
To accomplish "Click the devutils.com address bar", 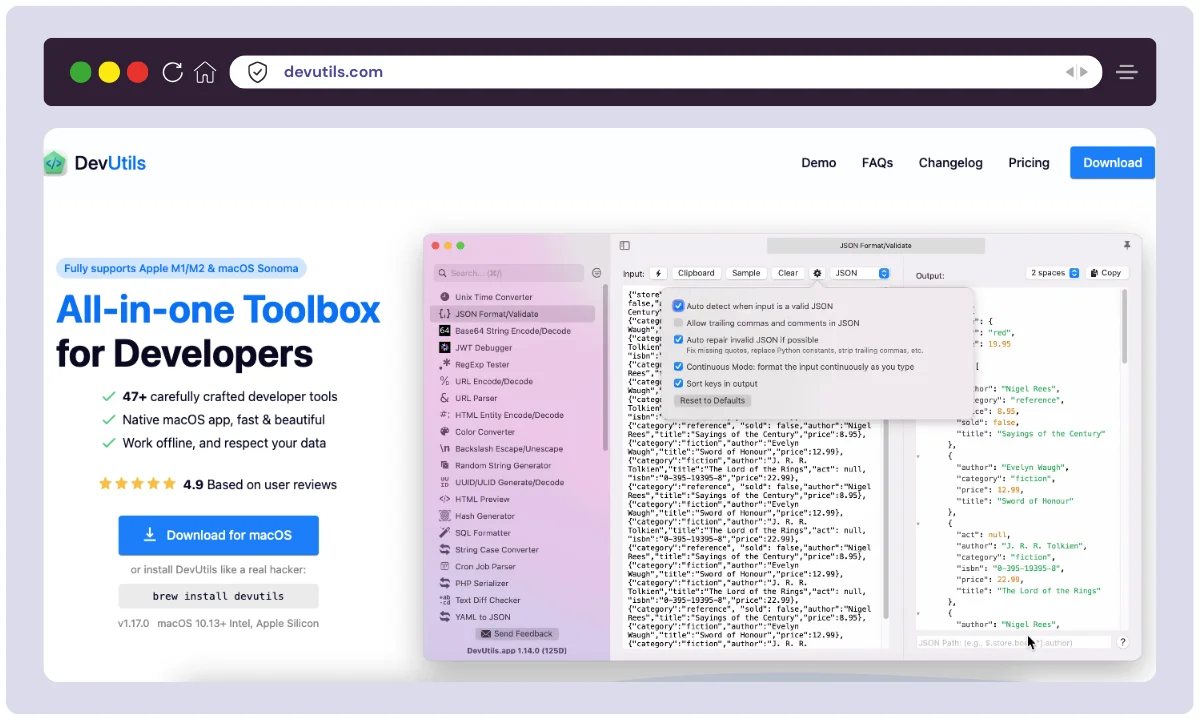I will pos(666,72).
